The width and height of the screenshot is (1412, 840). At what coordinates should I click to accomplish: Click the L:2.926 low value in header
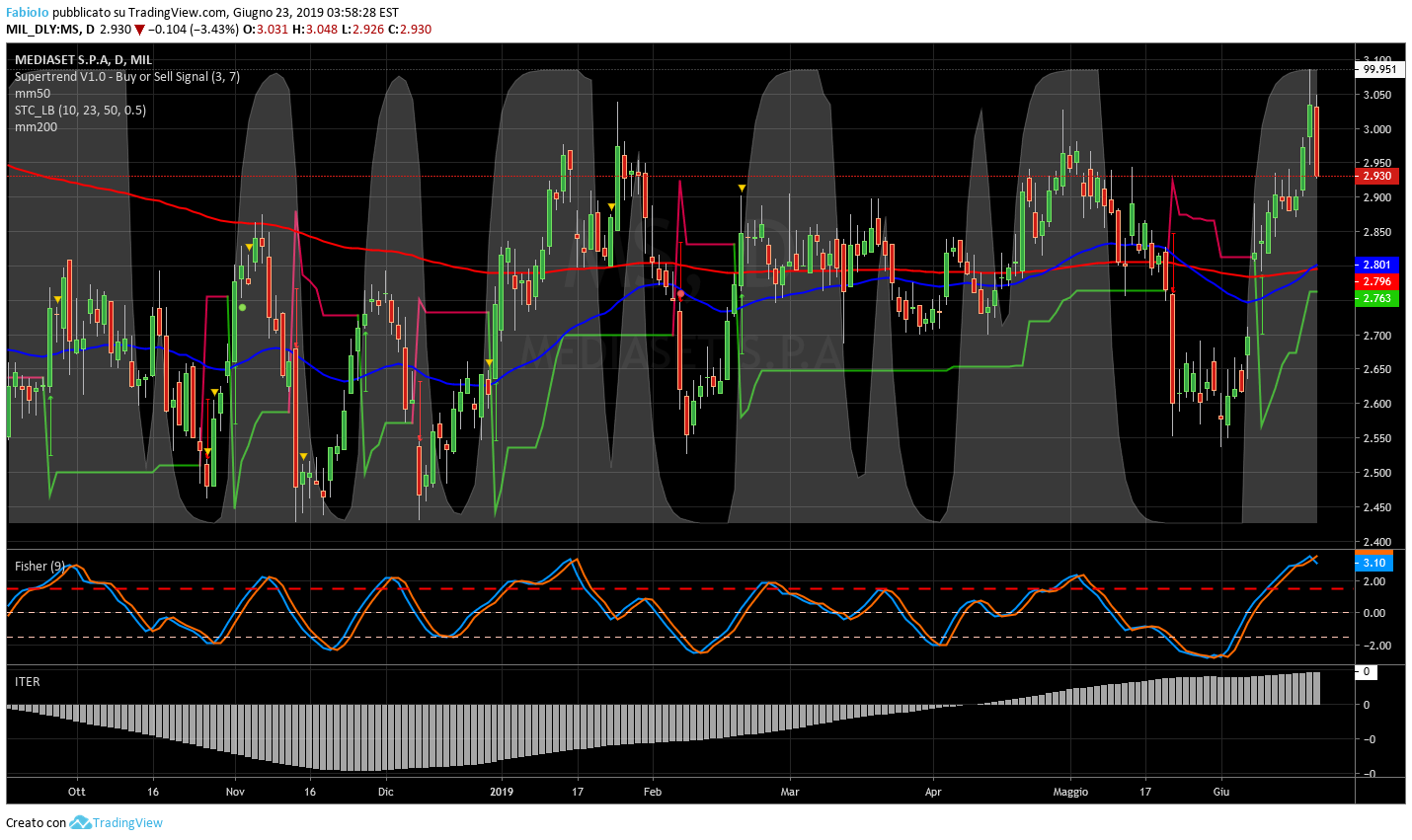tap(362, 29)
